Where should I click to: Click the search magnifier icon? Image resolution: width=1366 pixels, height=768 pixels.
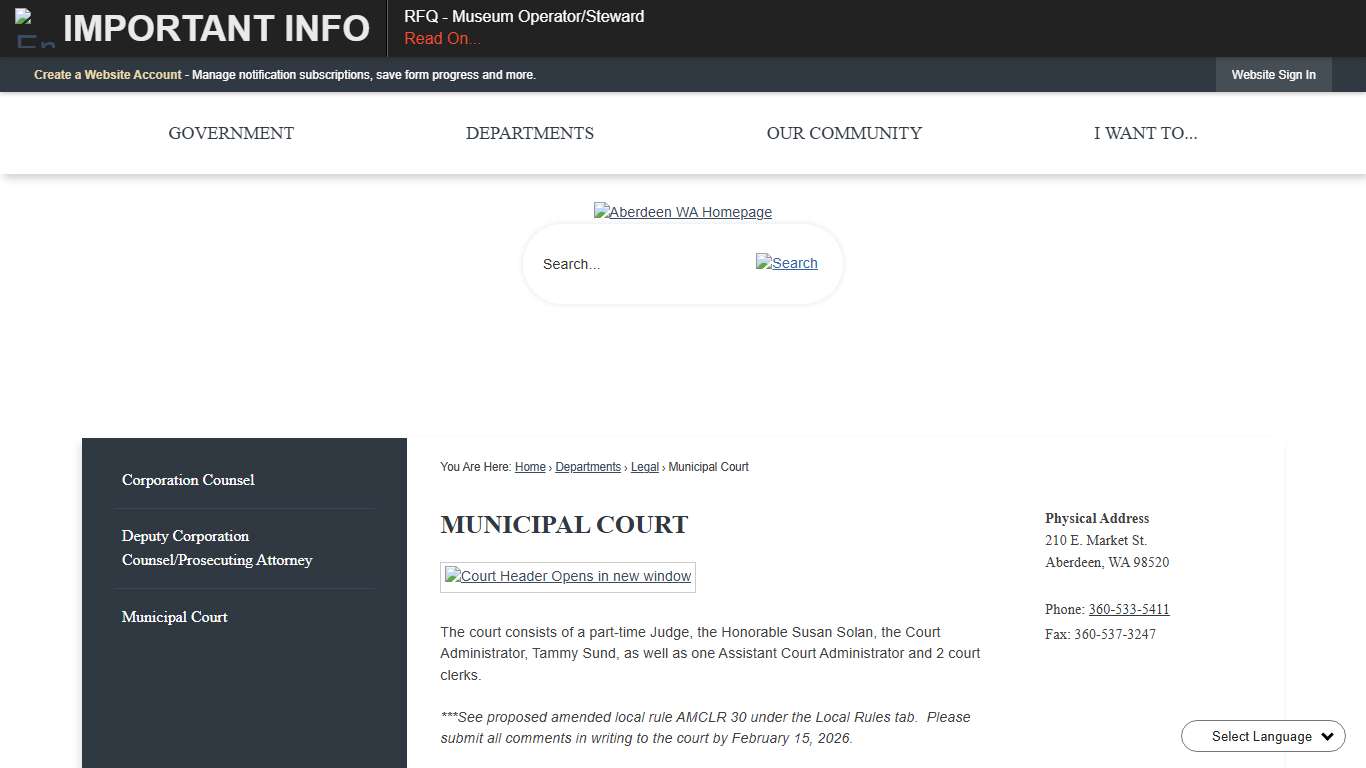786,263
